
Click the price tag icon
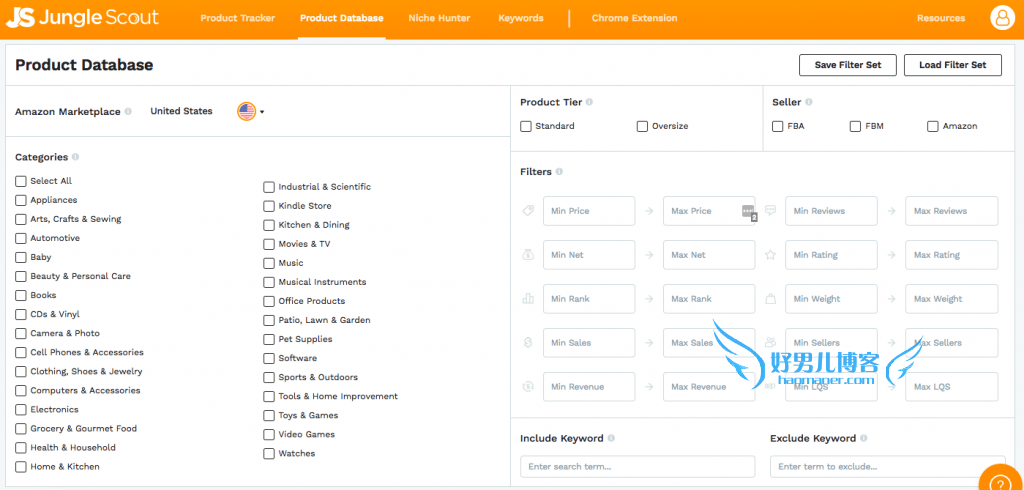528,210
